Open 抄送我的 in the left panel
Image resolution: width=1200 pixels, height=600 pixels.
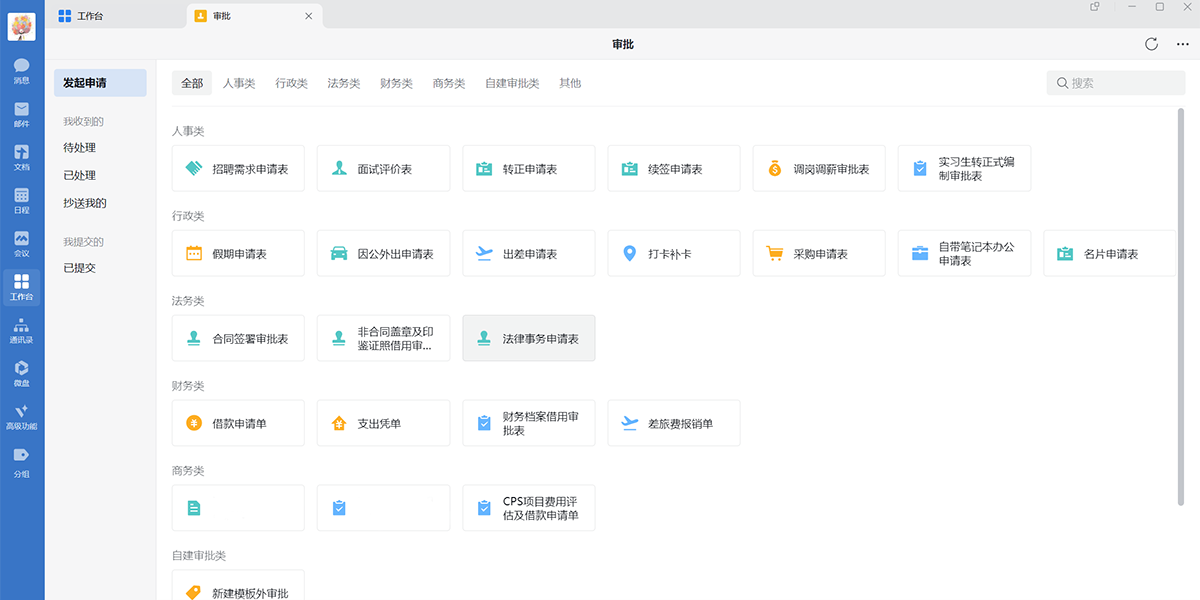[x=85, y=204]
